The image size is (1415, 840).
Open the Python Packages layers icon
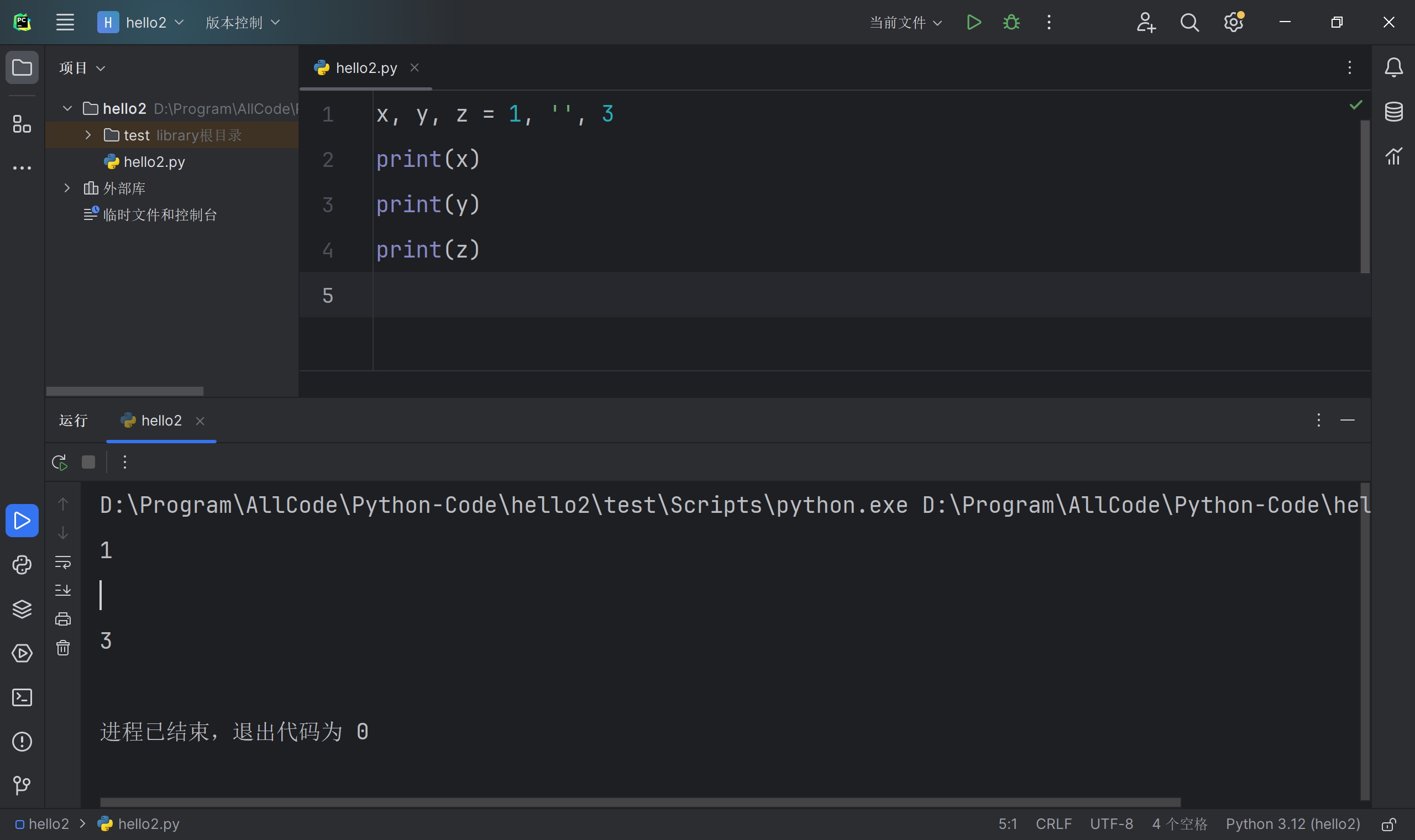pyautogui.click(x=22, y=609)
